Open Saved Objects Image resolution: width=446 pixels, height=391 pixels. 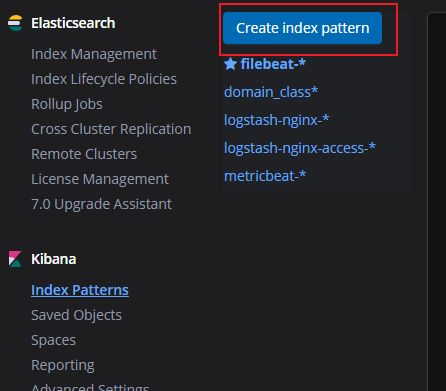click(76, 315)
